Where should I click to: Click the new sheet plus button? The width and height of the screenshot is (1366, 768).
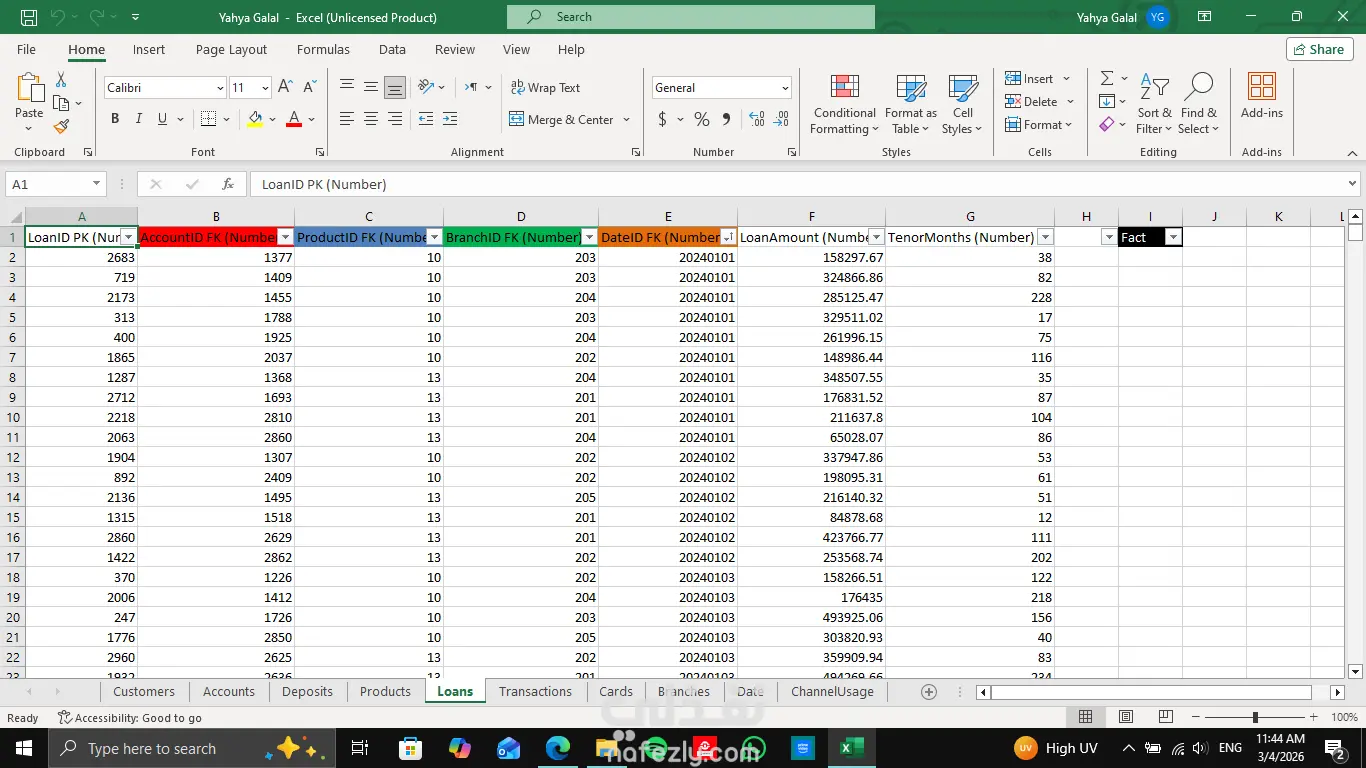(x=928, y=692)
